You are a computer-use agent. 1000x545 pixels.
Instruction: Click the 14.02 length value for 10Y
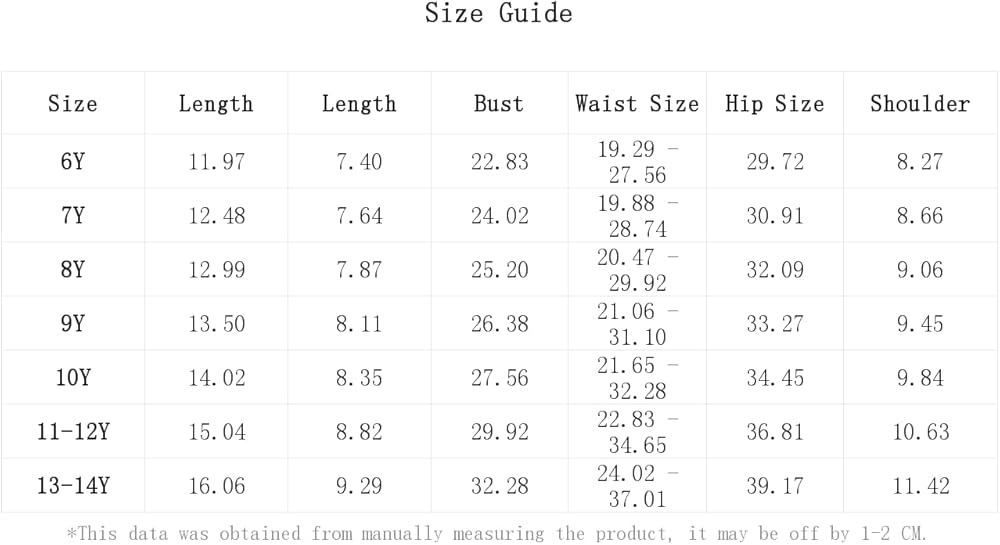pos(216,378)
